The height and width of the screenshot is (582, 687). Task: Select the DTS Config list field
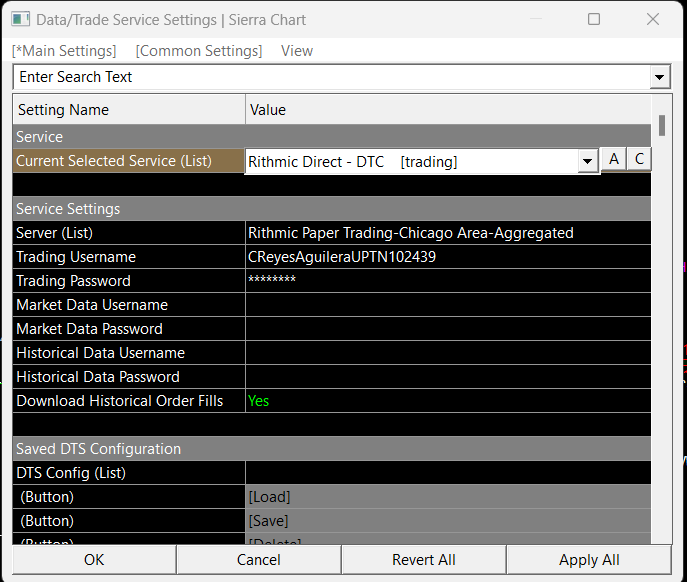pos(447,473)
